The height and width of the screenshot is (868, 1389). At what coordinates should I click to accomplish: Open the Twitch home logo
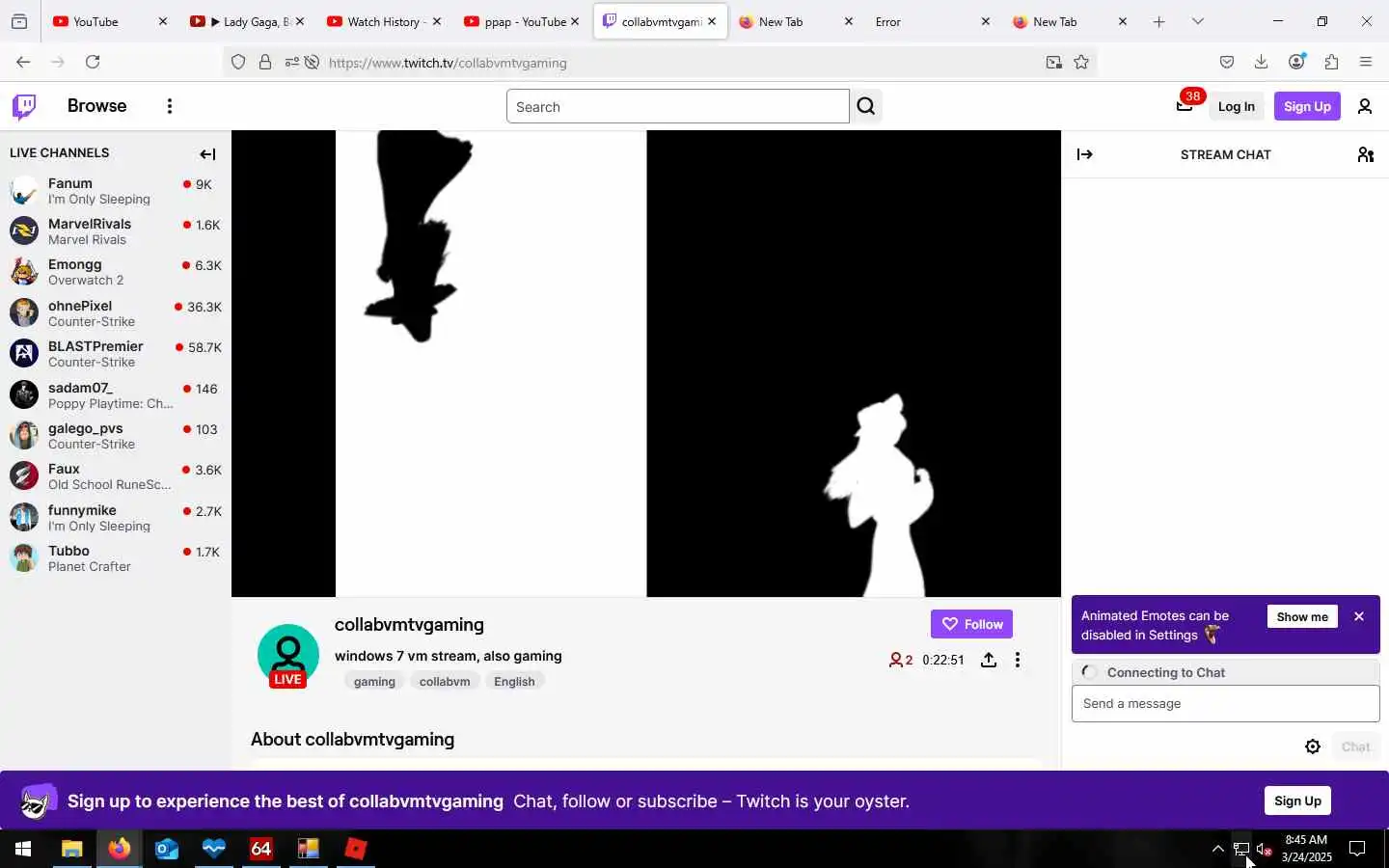[24, 106]
